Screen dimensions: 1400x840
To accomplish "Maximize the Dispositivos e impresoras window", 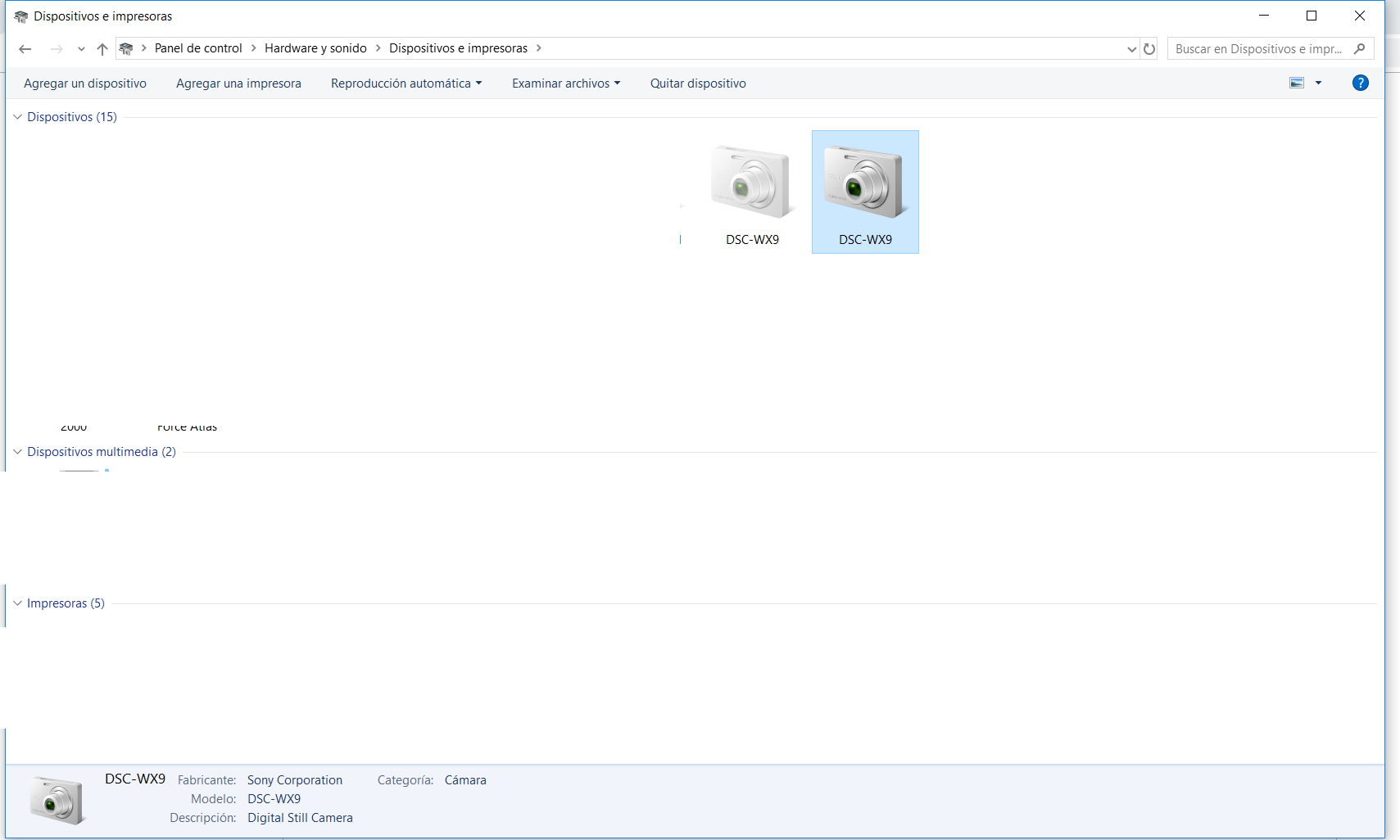I will 1312,16.
